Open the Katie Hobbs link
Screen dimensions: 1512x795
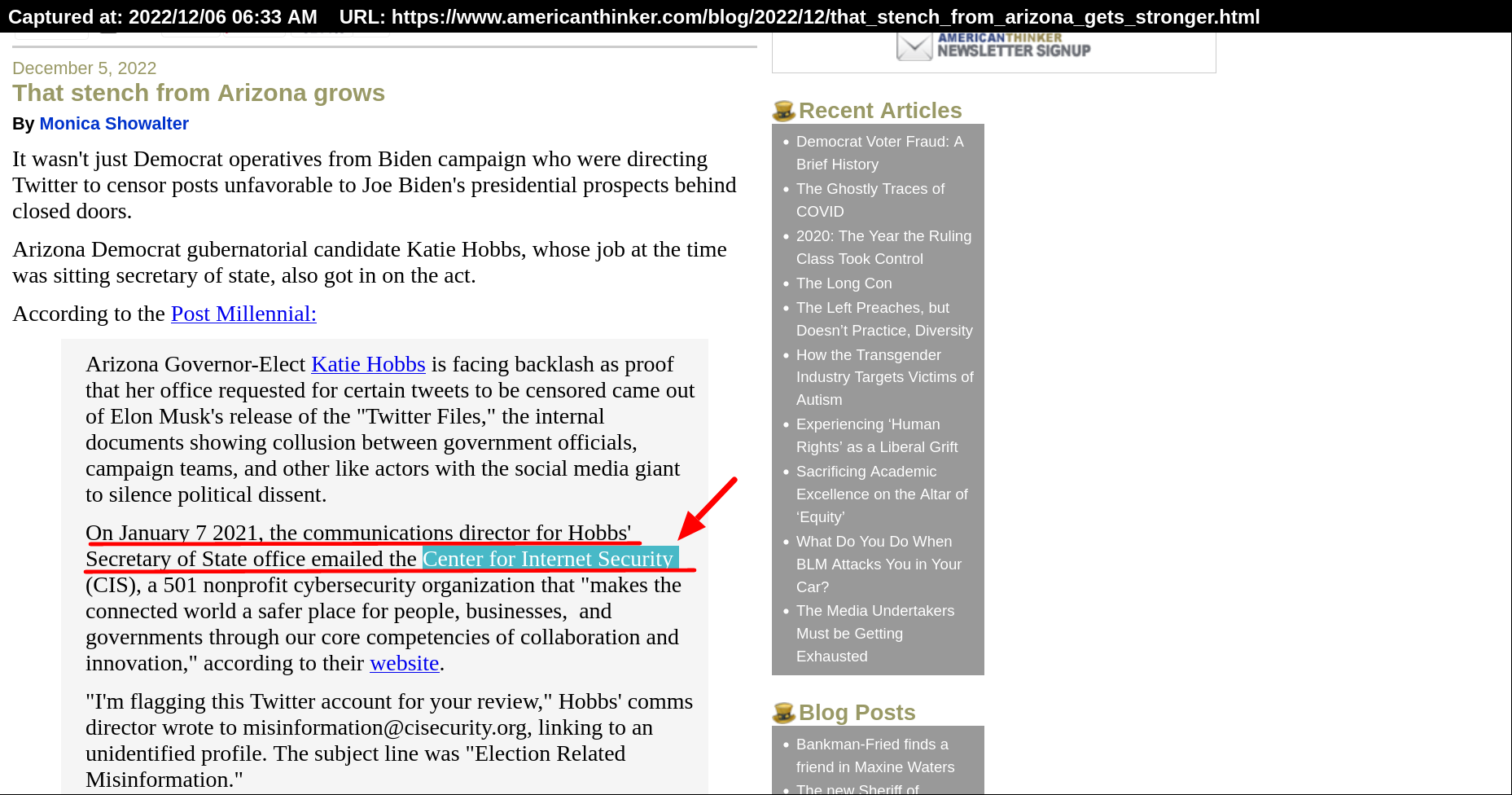(368, 364)
